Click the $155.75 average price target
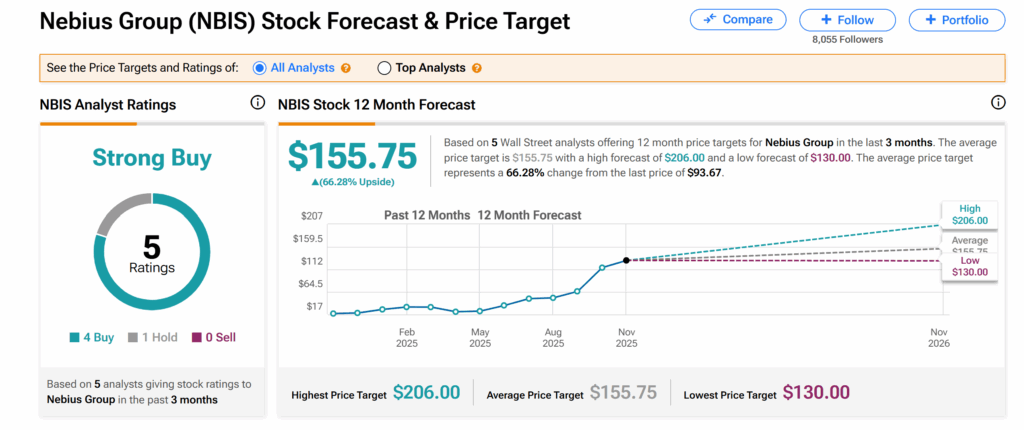Viewport: 1024px width, 430px height. (x=352, y=156)
